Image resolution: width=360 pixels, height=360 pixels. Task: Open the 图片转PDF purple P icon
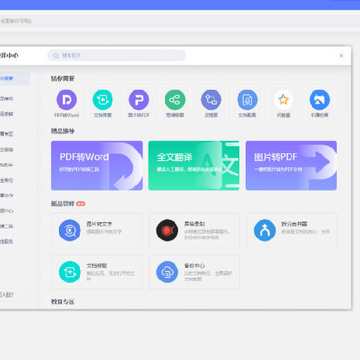[139, 100]
